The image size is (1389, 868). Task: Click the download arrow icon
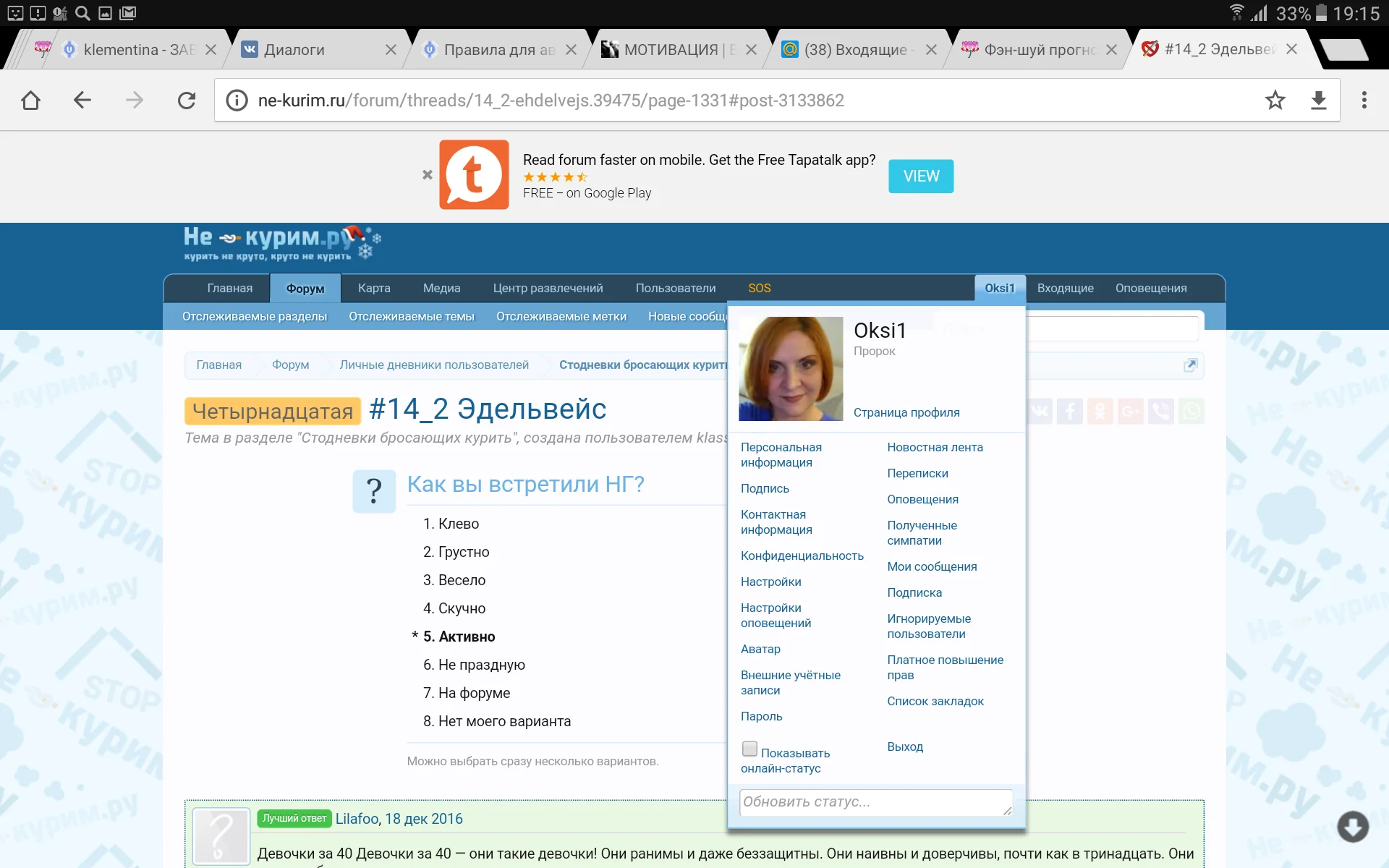pyautogui.click(x=1318, y=101)
